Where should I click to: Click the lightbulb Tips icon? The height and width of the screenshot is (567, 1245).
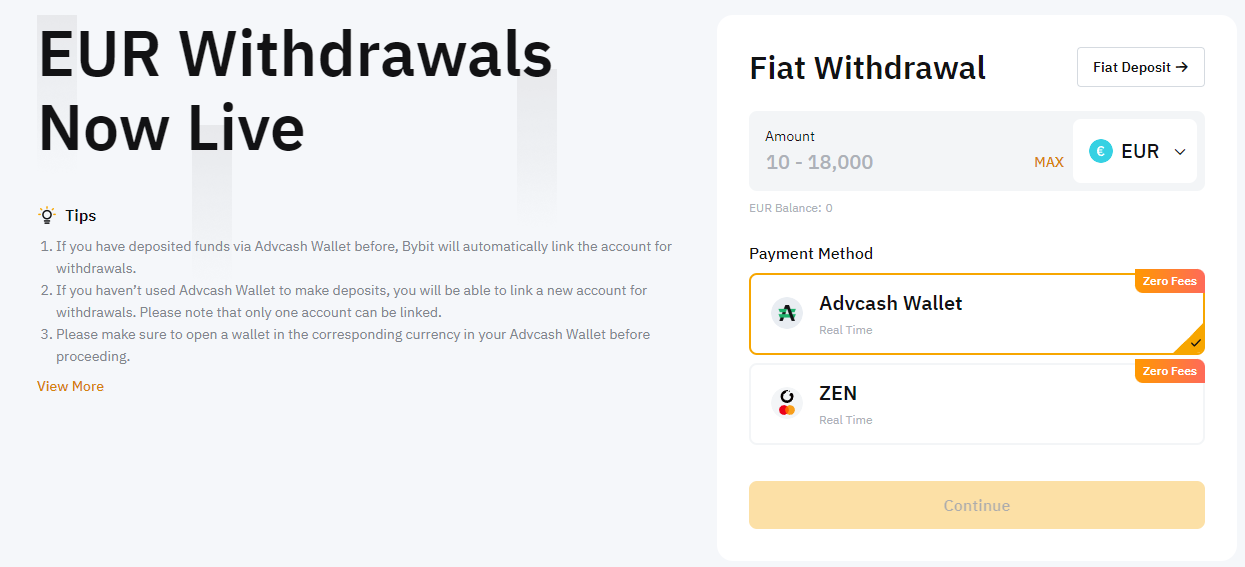tap(46, 215)
